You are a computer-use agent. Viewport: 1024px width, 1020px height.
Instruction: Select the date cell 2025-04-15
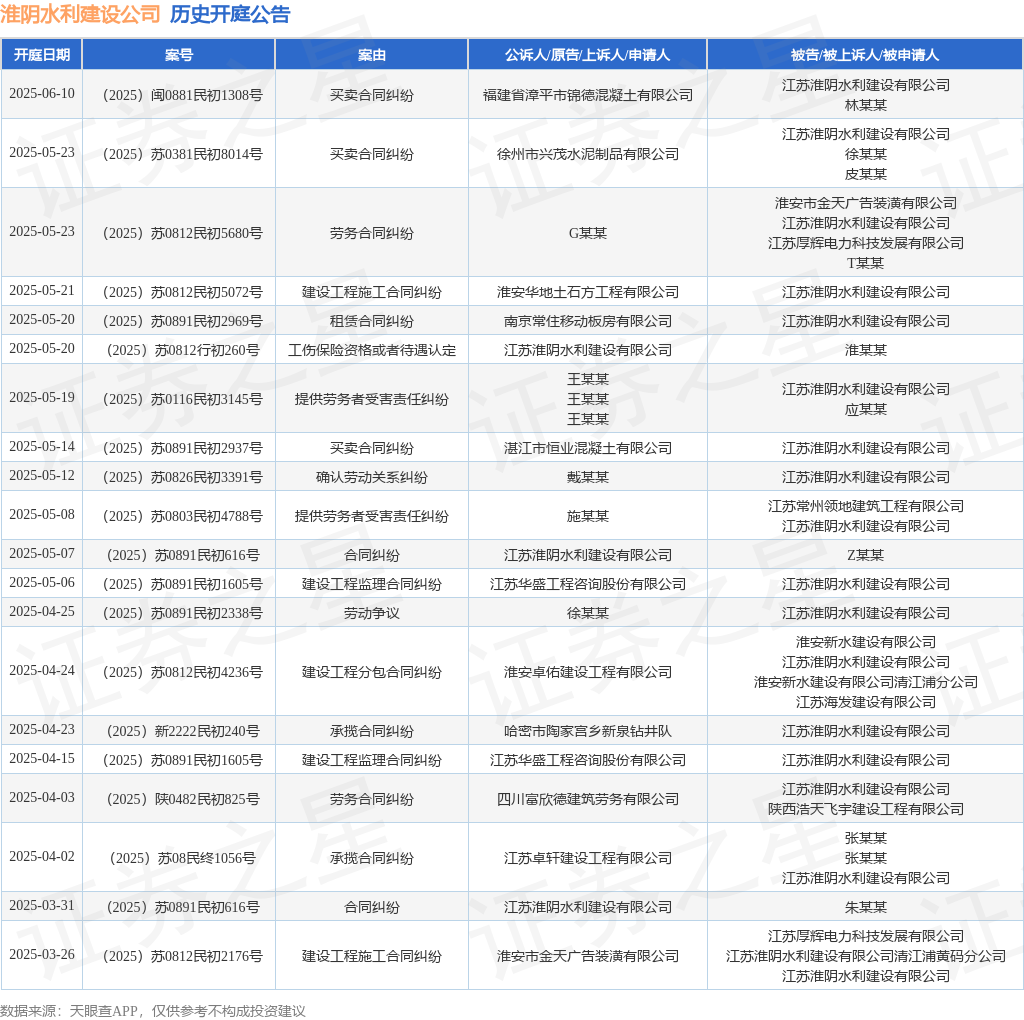(x=42, y=759)
